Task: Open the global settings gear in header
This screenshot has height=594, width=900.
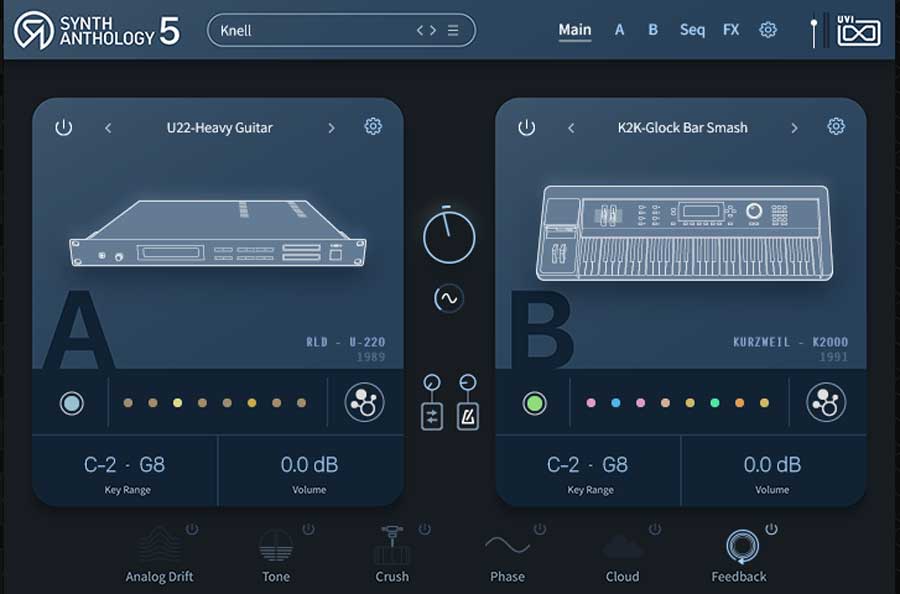Action: (767, 30)
